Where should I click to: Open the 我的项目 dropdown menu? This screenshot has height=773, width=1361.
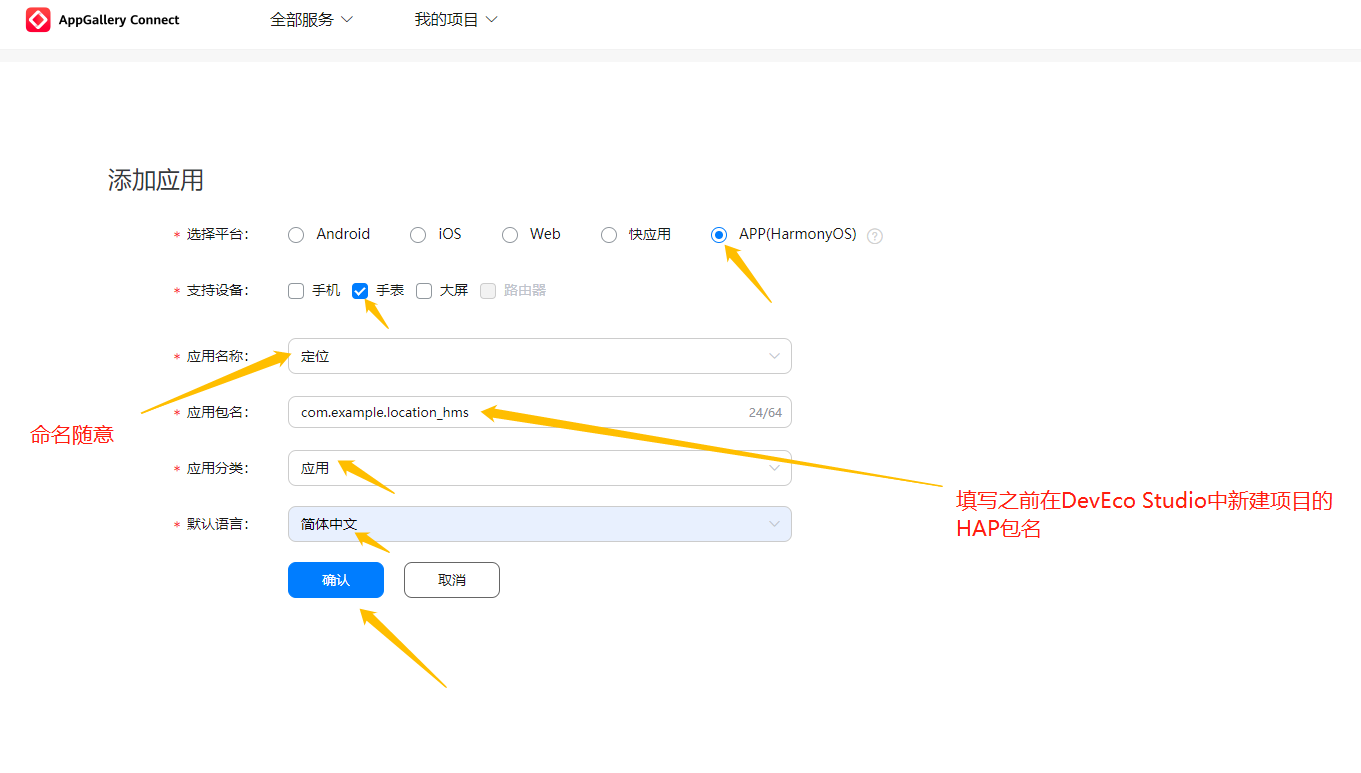point(456,20)
